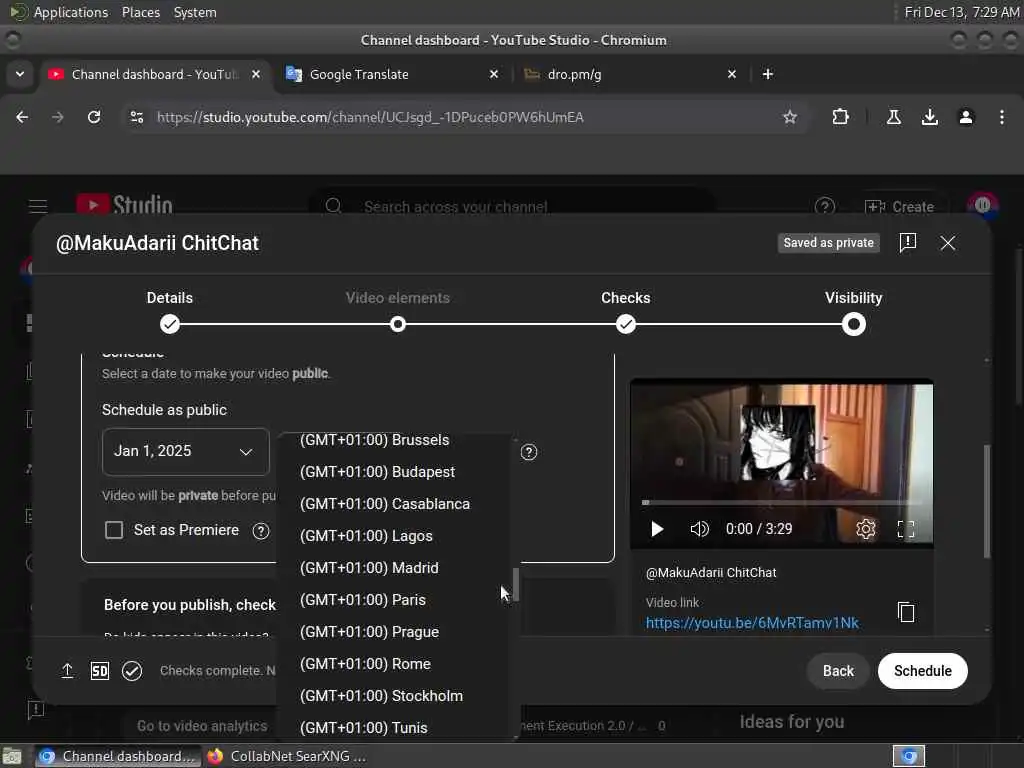Open the Places menu in top panel

[x=141, y=12]
